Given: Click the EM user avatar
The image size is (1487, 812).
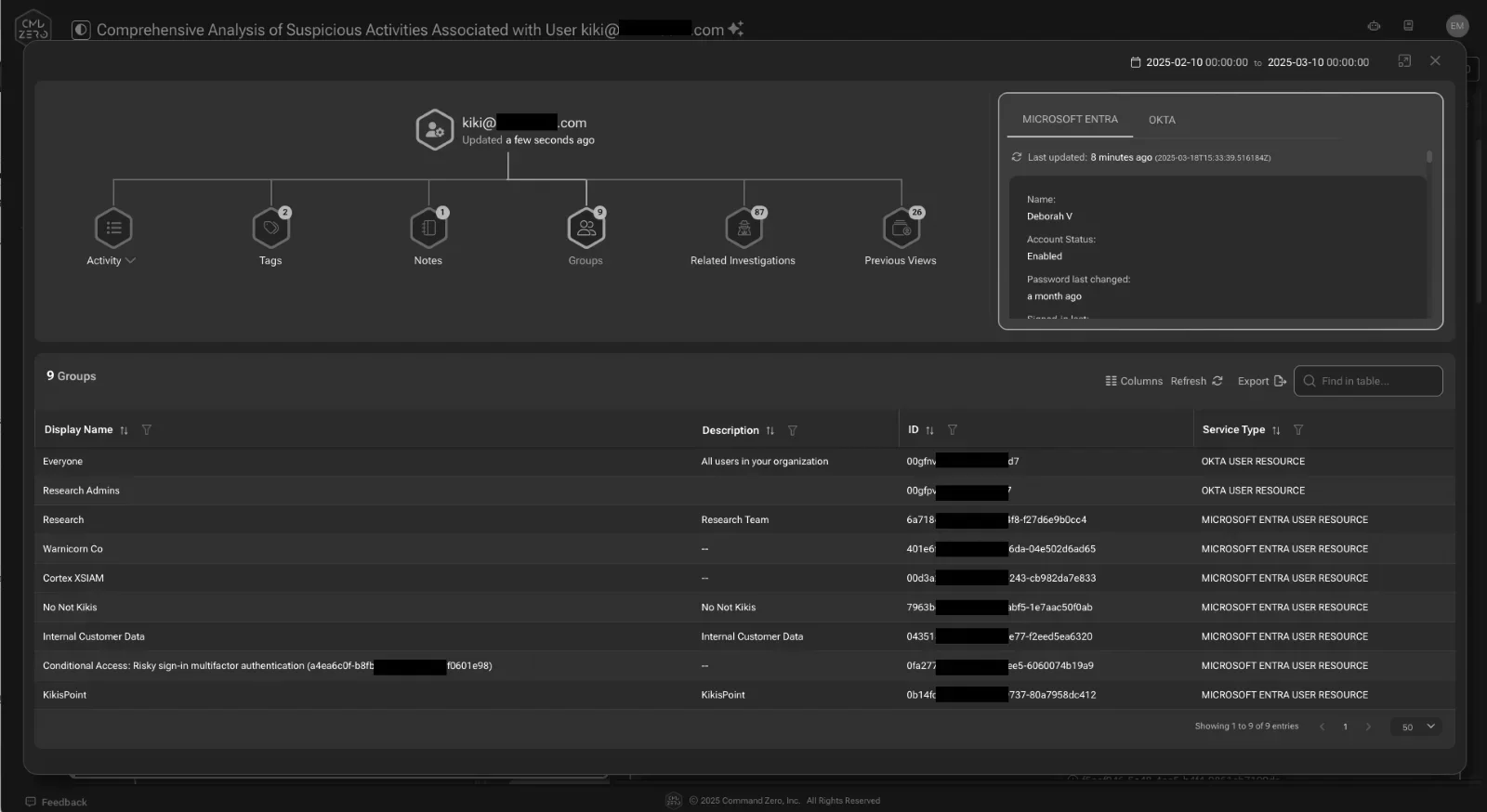Looking at the screenshot, I should (x=1456, y=26).
